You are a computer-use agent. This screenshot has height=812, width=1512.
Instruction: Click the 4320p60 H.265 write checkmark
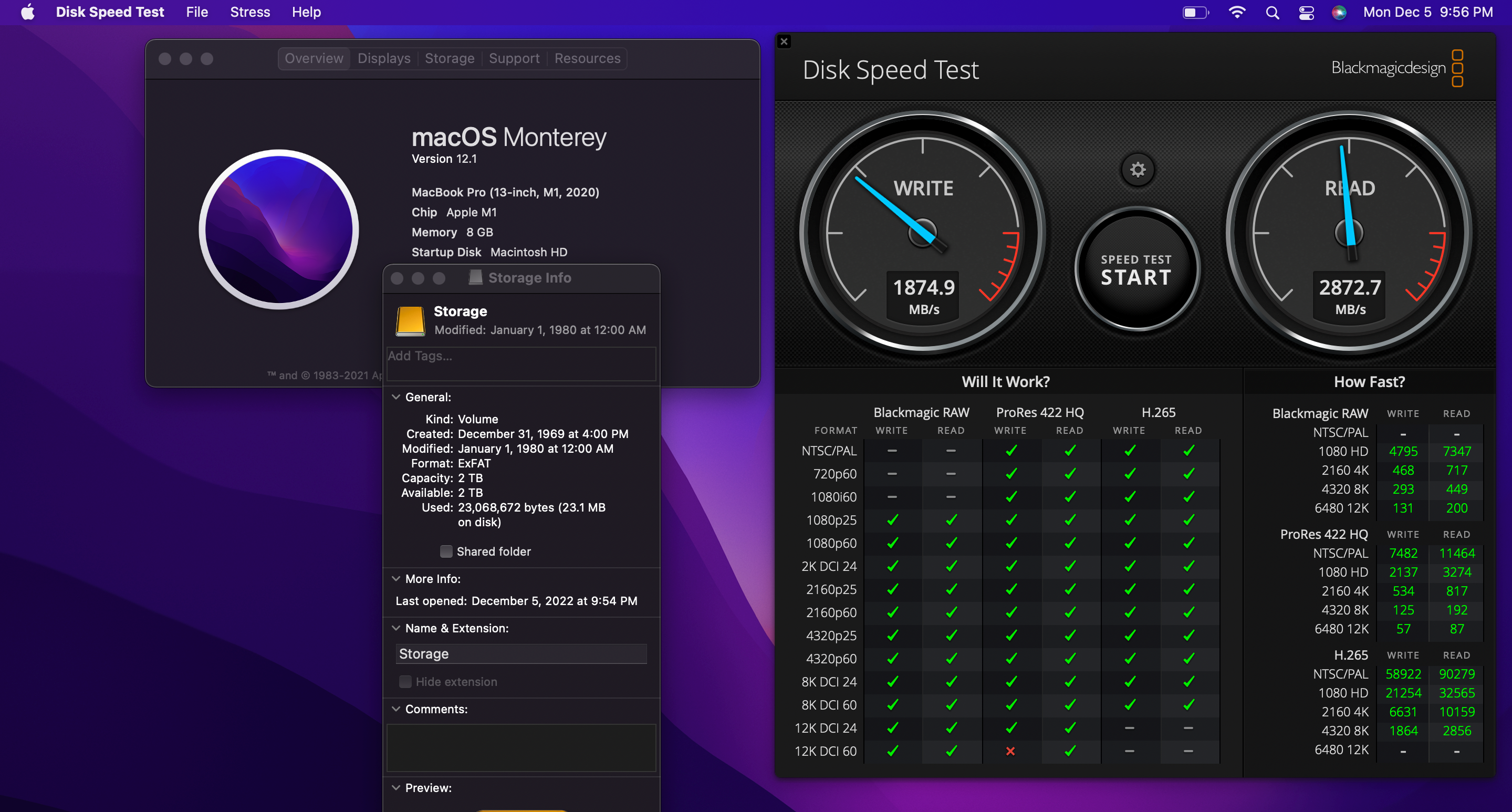1129,659
